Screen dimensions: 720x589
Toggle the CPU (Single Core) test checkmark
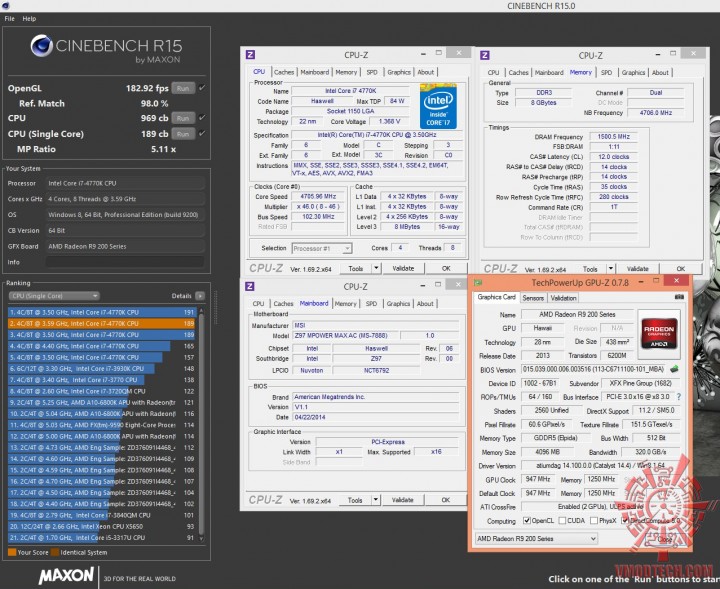[x=202, y=133]
